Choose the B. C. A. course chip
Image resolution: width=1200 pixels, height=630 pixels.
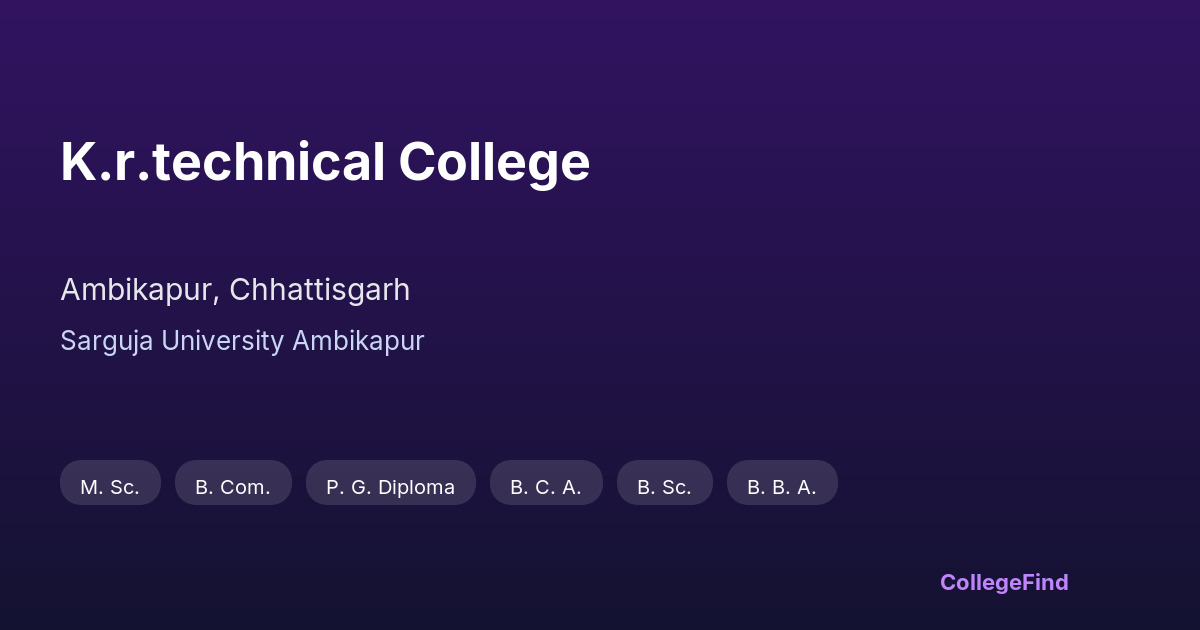click(546, 487)
